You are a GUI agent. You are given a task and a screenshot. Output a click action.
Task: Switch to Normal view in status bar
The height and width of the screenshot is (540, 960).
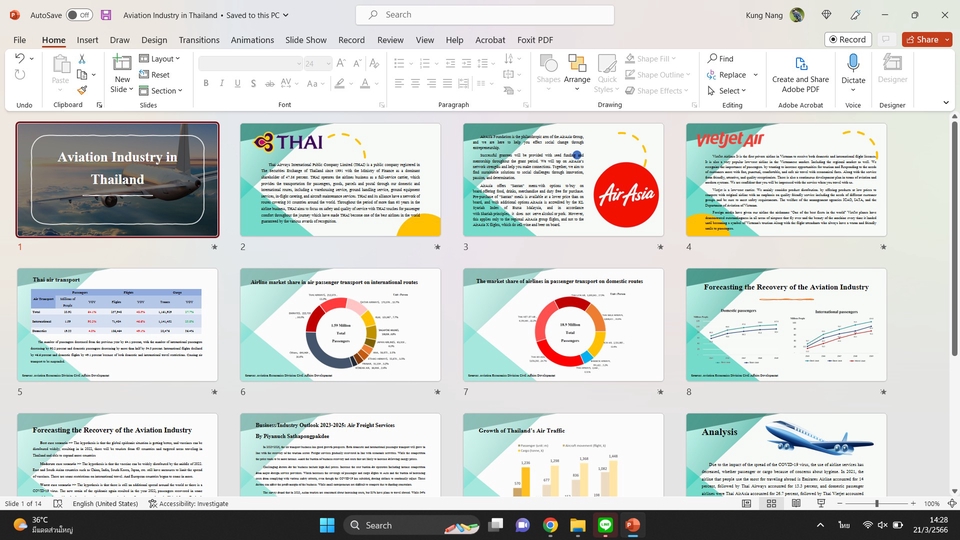[746, 503]
